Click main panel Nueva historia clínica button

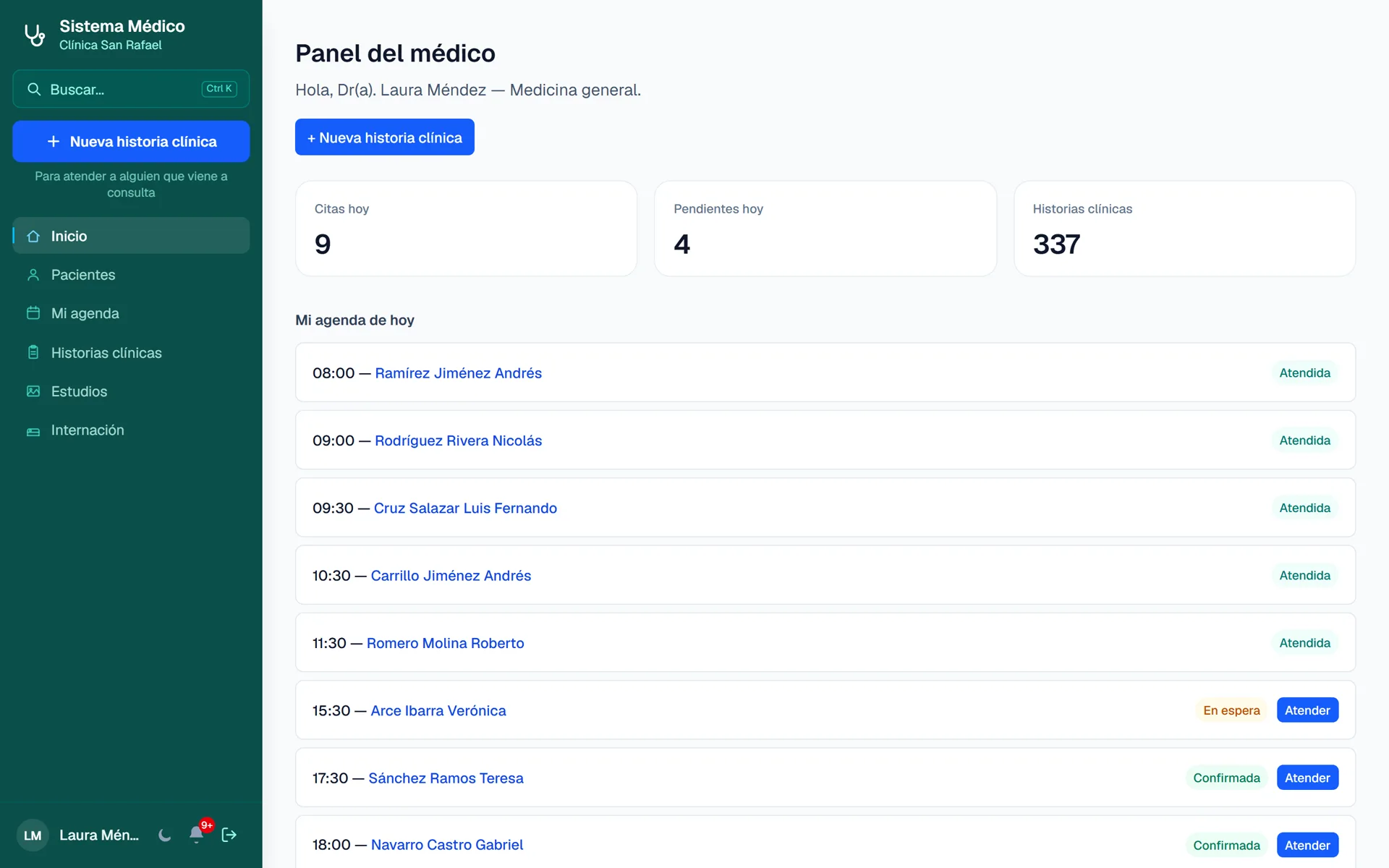coord(385,137)
